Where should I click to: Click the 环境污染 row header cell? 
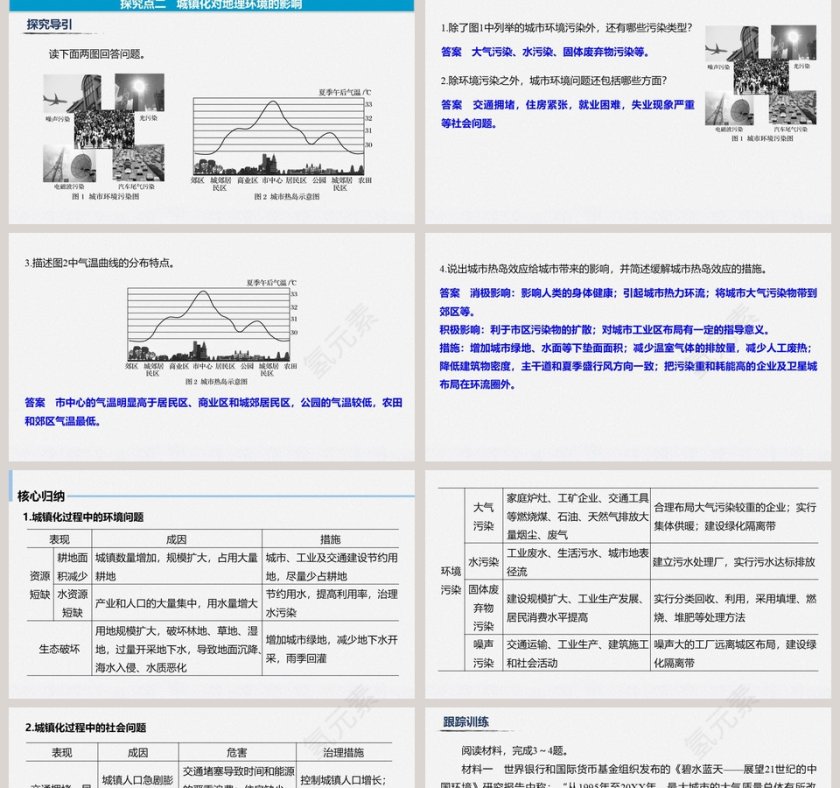tap(451, 579)
